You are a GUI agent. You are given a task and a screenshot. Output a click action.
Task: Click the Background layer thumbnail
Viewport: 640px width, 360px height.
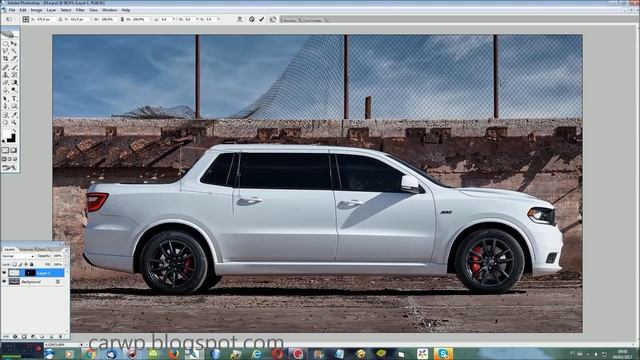tap(14, 282)
